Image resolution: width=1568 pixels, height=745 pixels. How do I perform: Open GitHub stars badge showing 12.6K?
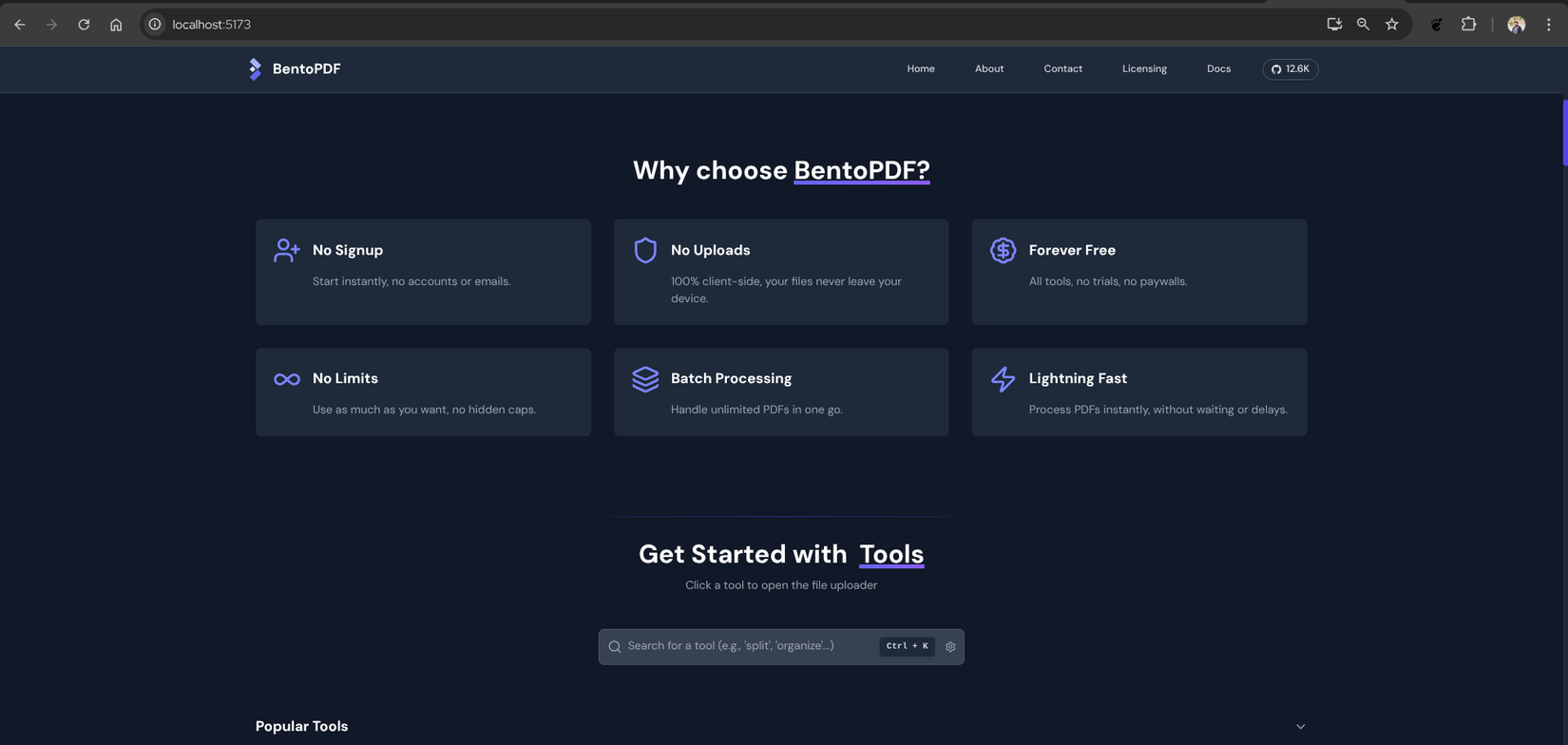[1290, 68]
